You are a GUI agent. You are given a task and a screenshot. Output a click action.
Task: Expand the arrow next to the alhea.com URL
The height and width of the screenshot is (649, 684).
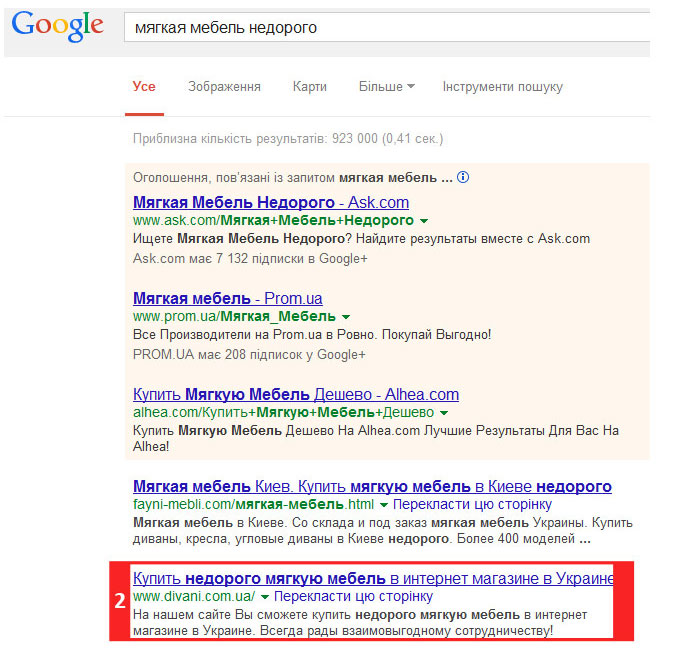pyautogui.click(x=444, y=413)
